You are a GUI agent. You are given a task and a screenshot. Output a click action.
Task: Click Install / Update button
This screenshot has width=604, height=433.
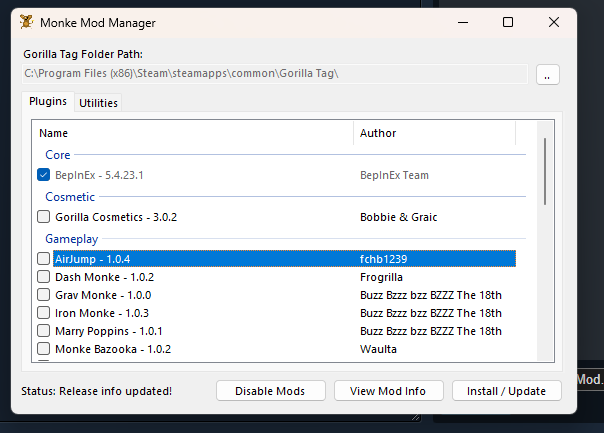click(506, 391)
